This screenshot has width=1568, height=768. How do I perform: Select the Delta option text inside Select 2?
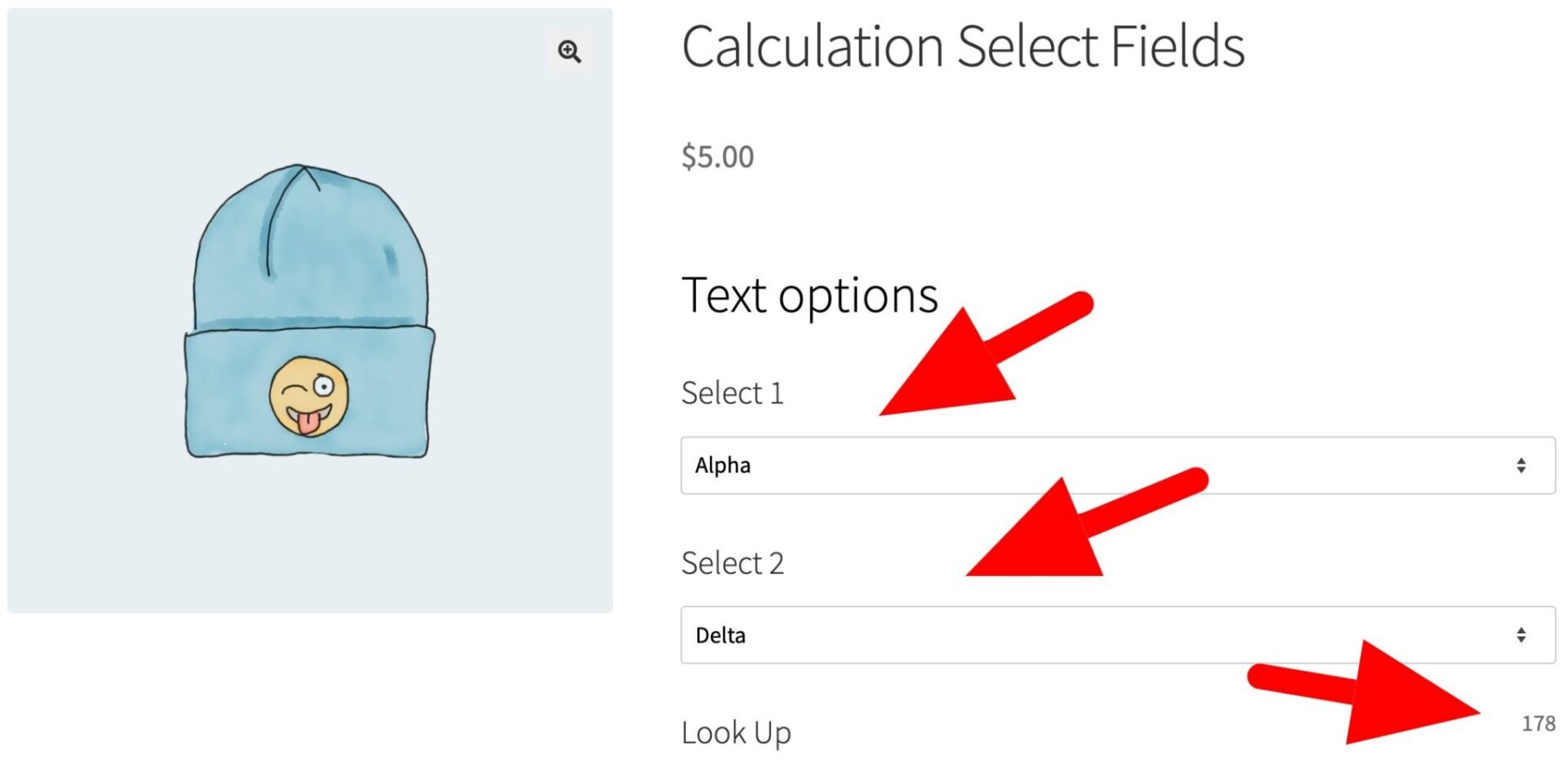tap(722, 635)
